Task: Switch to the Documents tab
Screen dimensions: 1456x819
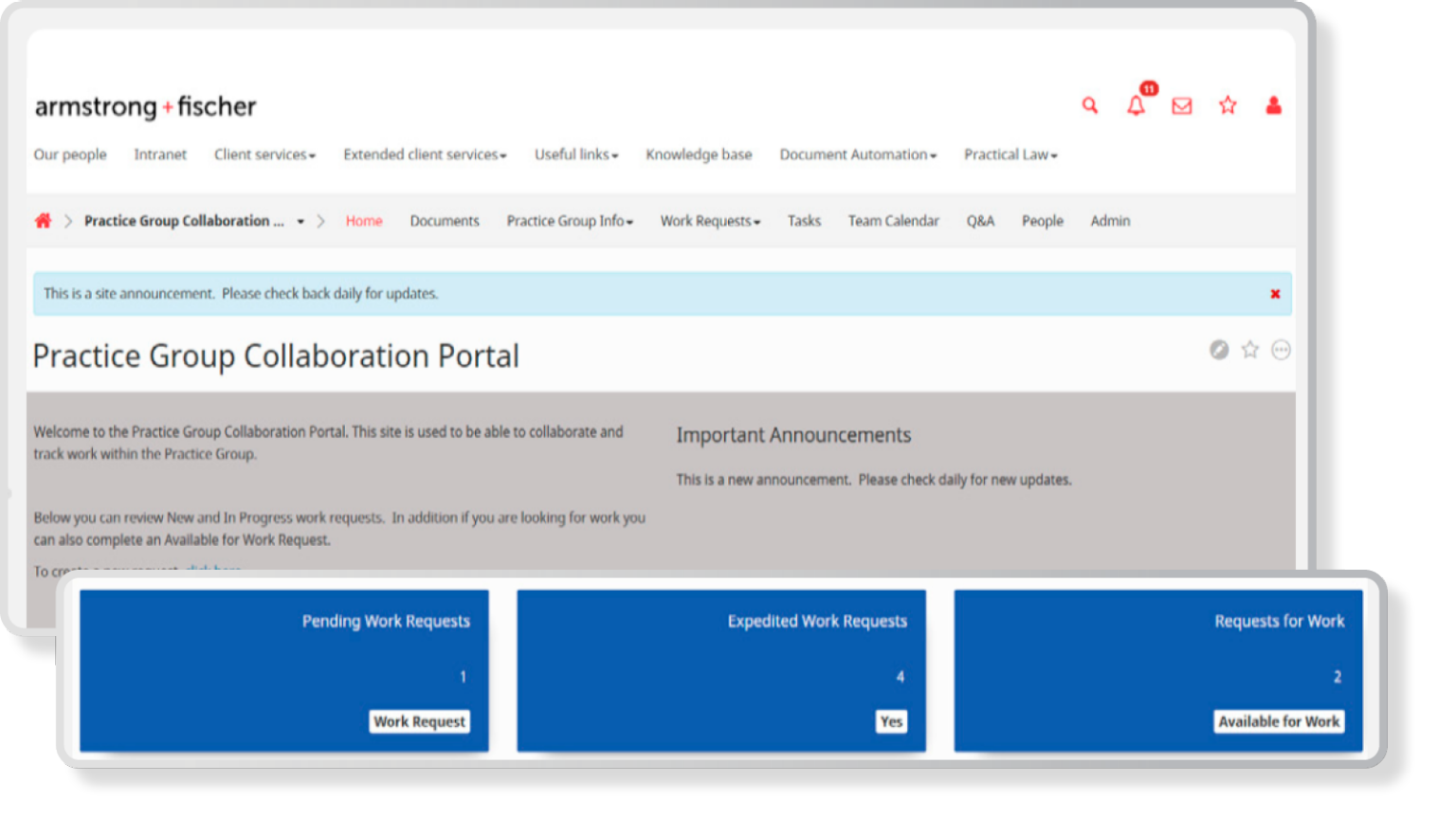Action: (x=445, y=221)
